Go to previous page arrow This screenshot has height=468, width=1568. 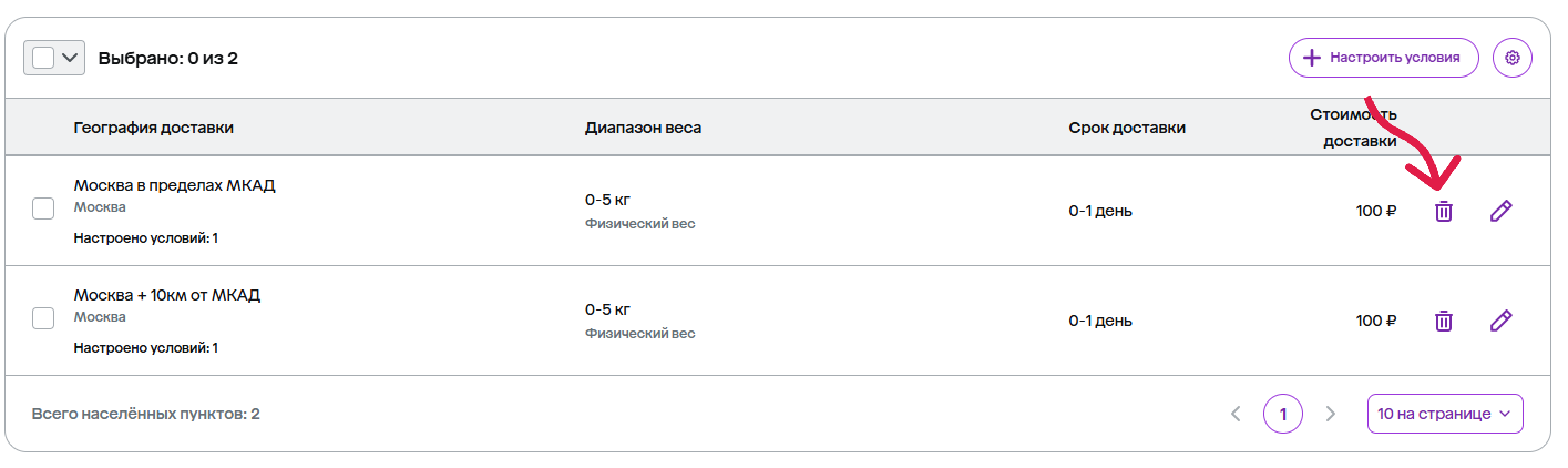pos(1236,414)
